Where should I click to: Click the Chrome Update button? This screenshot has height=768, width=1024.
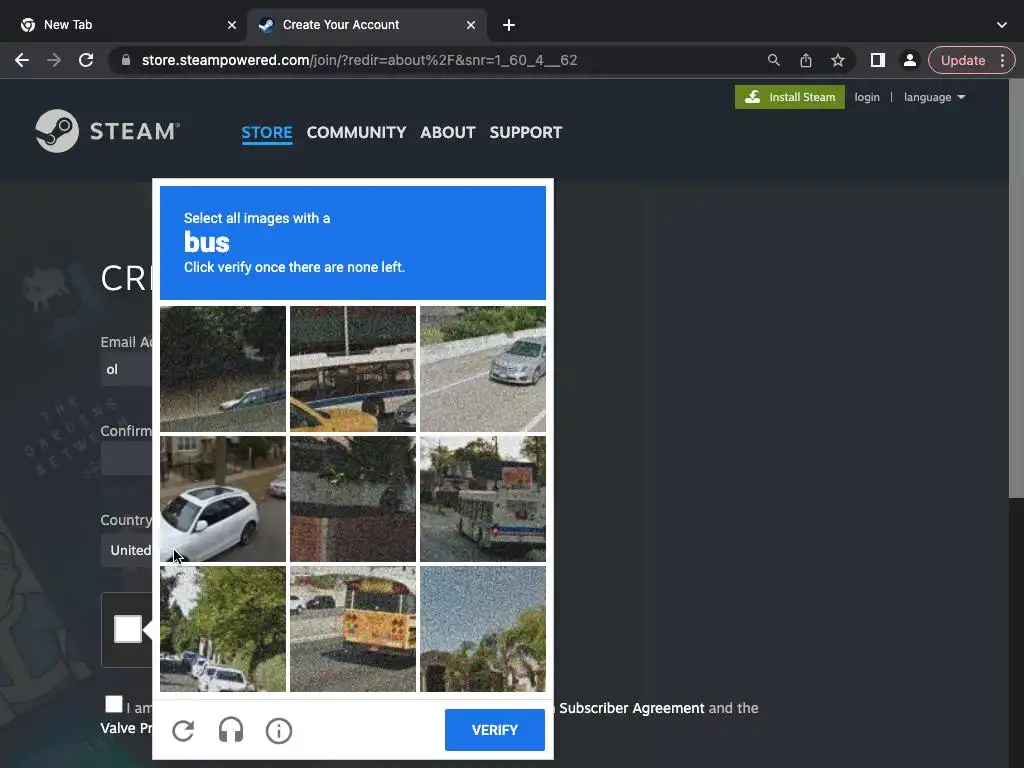(963, 60)
